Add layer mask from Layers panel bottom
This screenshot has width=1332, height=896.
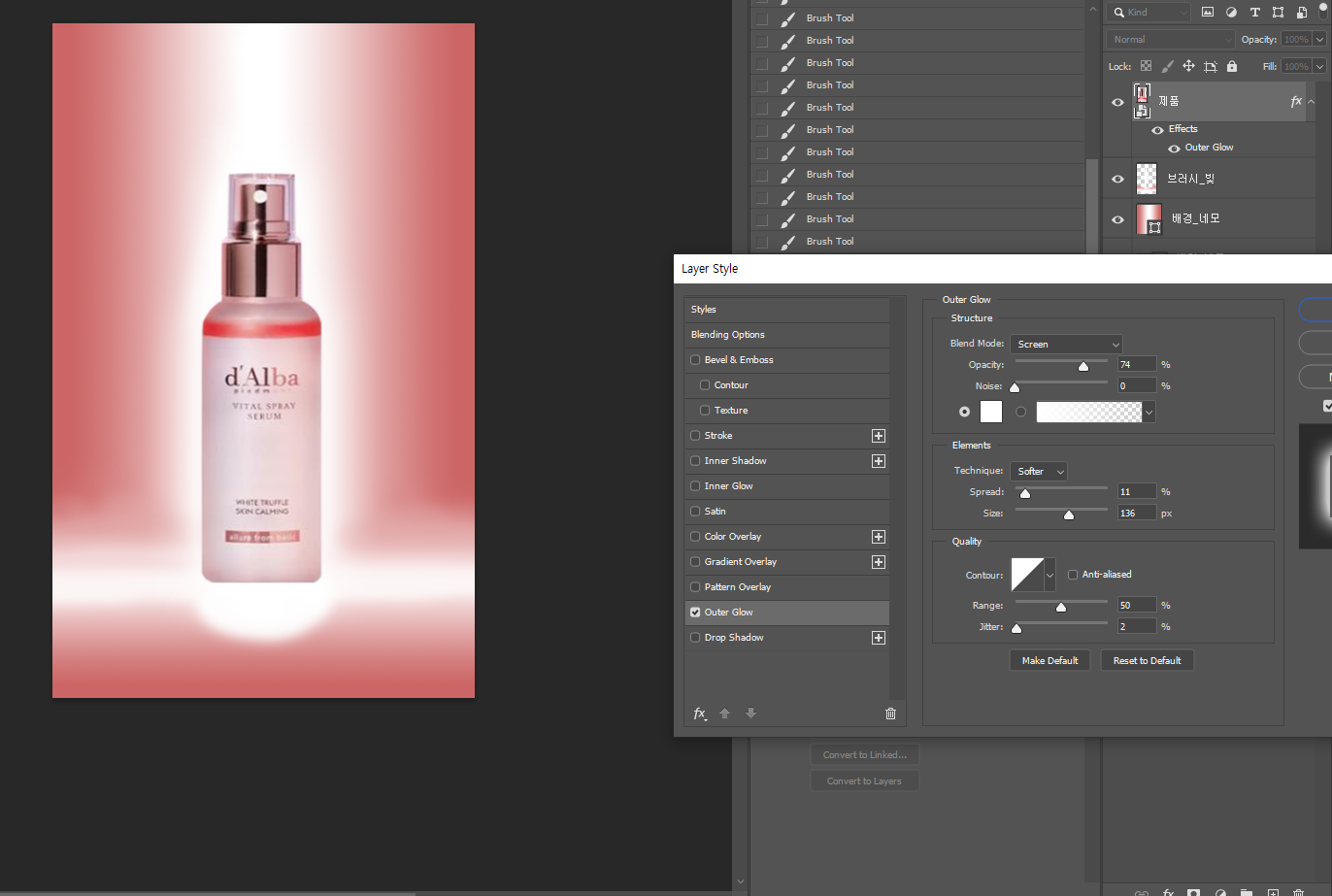[x=1193, y=892]
